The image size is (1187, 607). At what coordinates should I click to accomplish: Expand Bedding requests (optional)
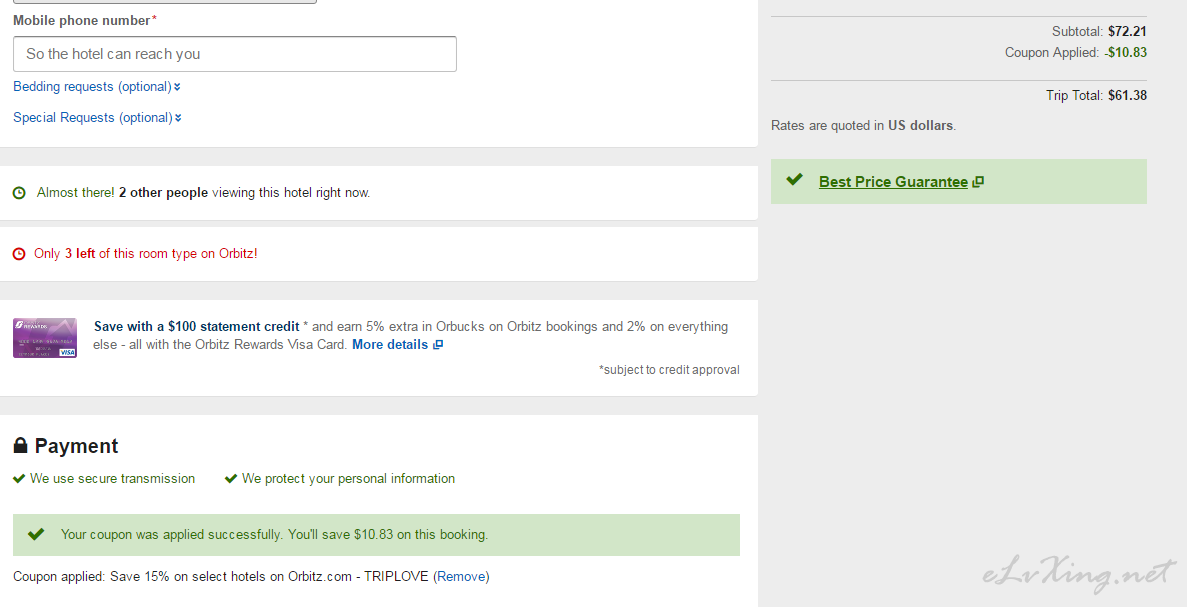coord(97,87)
